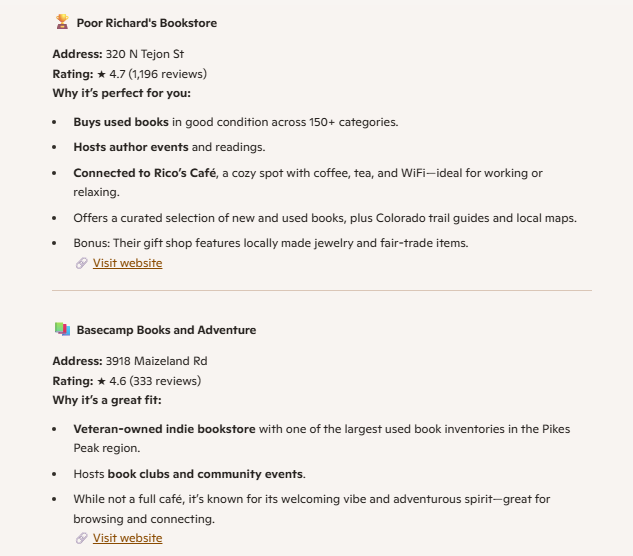
Task: Open Poor Richard's Bookstore Visit website link
Action: [127, 263]
